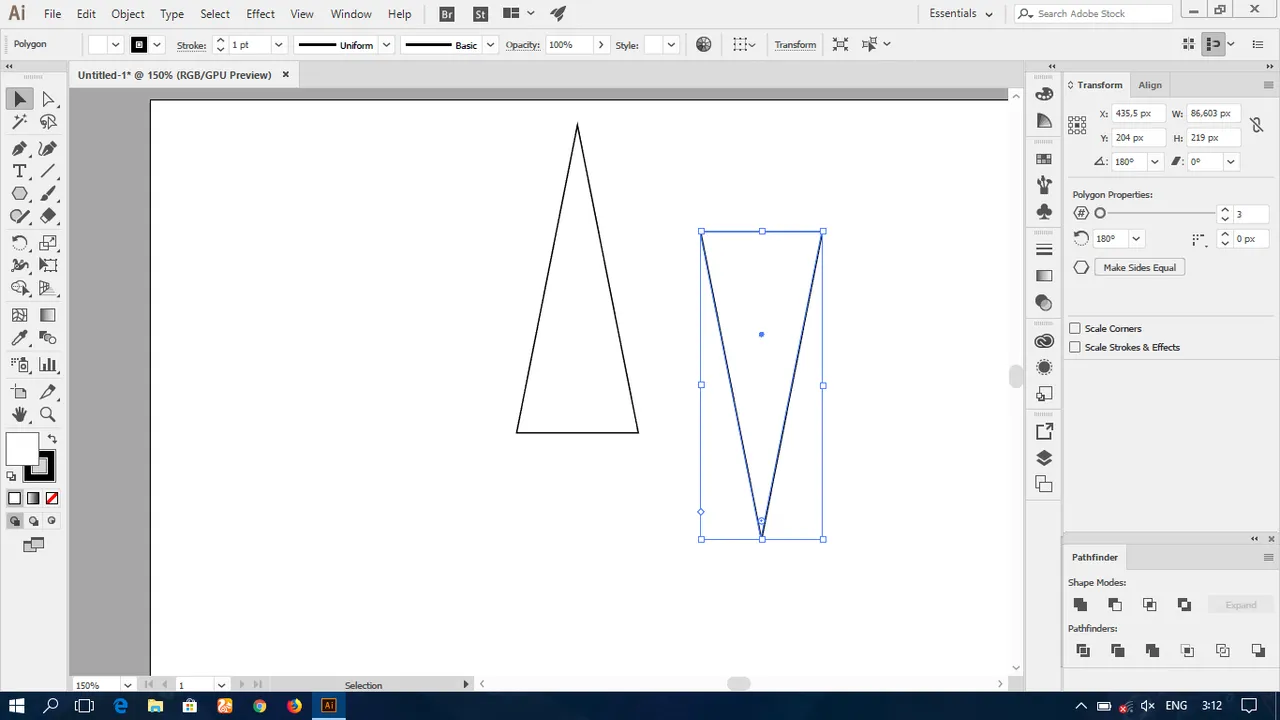
Task: Select the Type tool
Action: click(20, 171)
